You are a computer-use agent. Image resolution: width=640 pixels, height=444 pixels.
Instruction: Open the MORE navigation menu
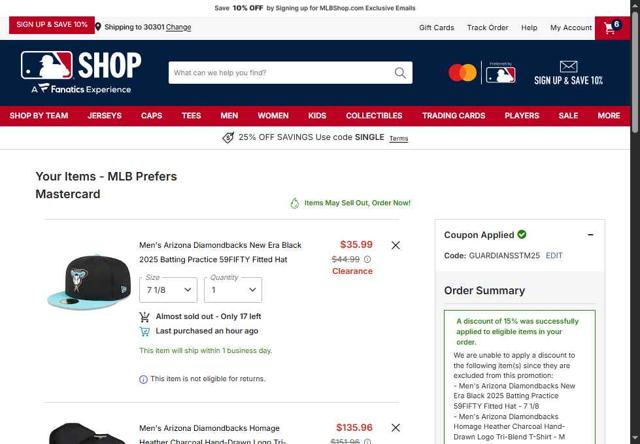(x=609, y=116)
